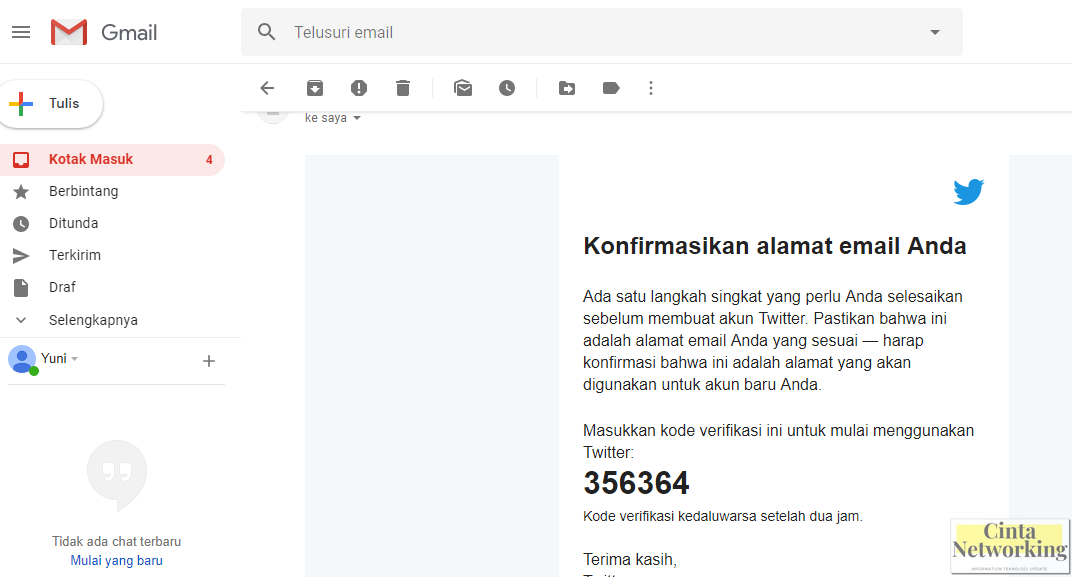Viewport: 1072px width, 577px height.
Task: Click the Twitter bird logo
Action: [969, 192]
